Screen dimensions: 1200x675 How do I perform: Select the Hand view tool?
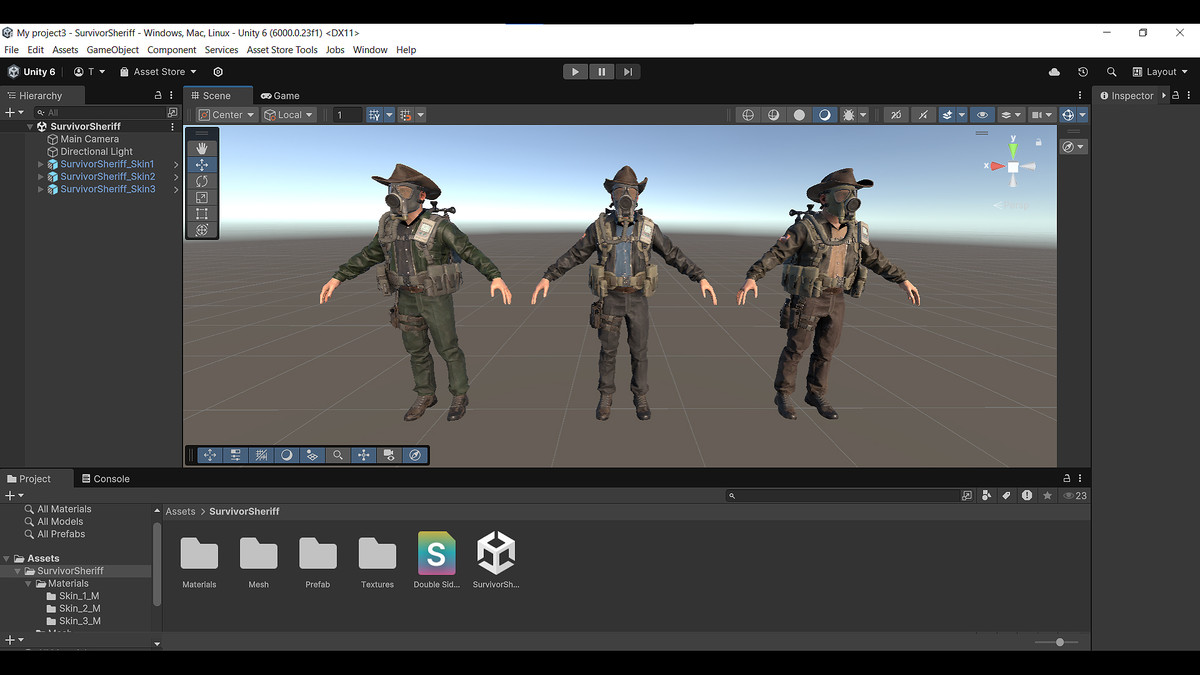point(201,148)
